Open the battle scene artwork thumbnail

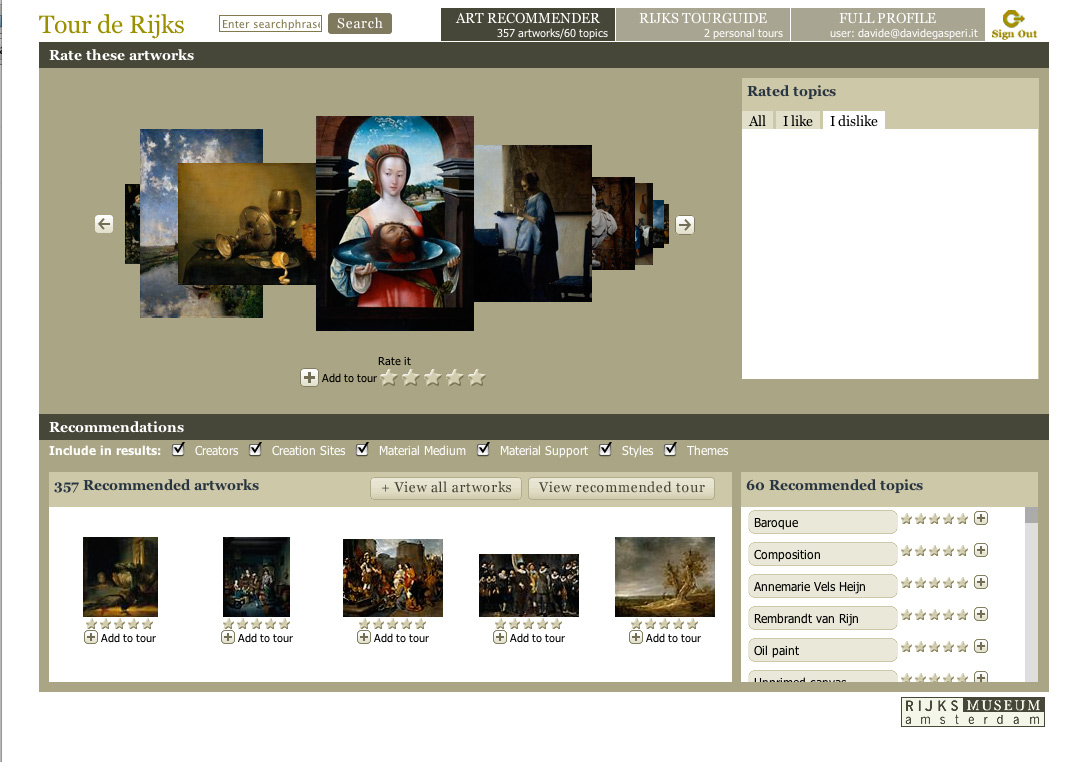click(x=392, y=577)
